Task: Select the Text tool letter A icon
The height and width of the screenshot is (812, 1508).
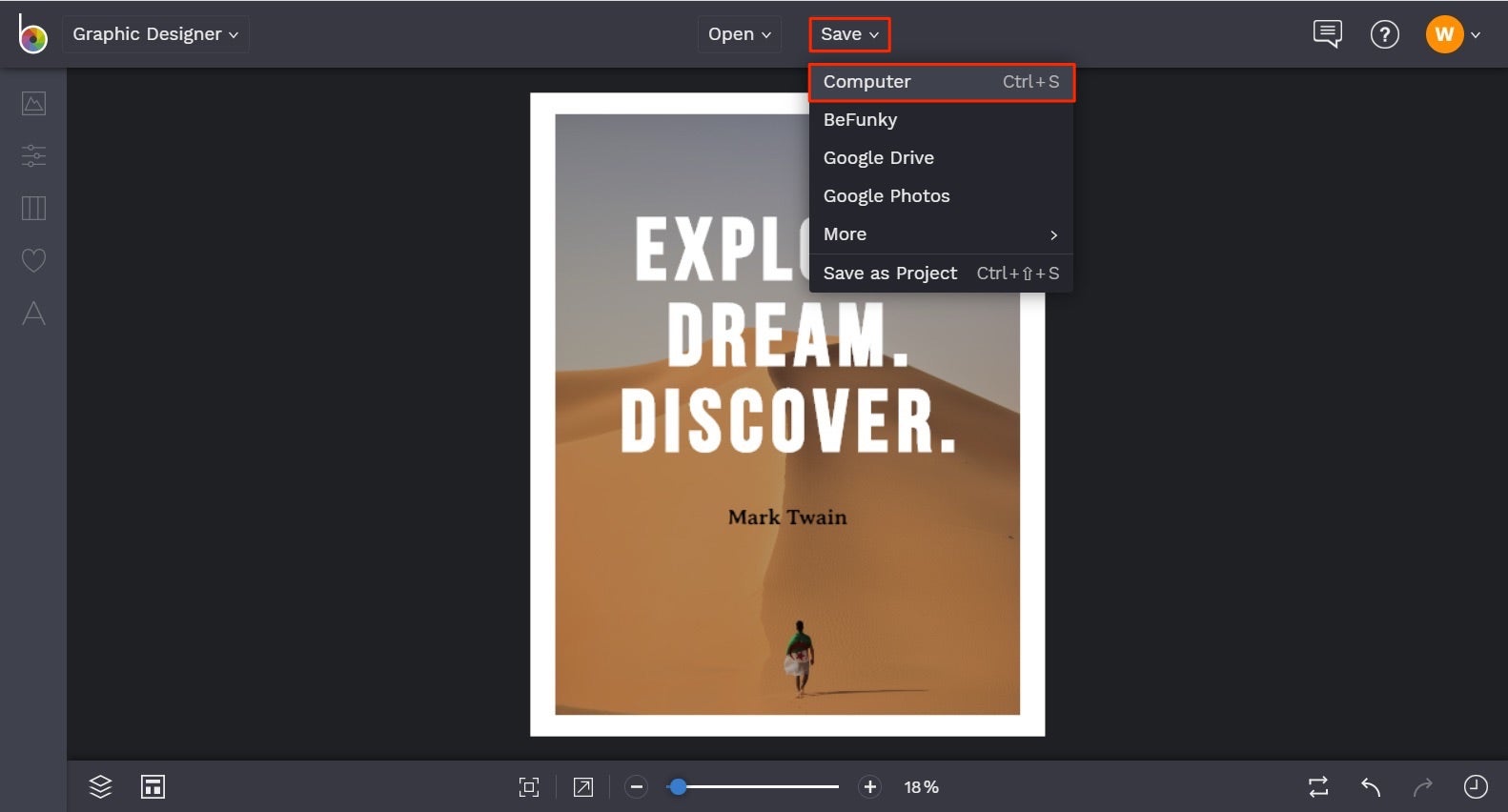Action: coord(33,314)
